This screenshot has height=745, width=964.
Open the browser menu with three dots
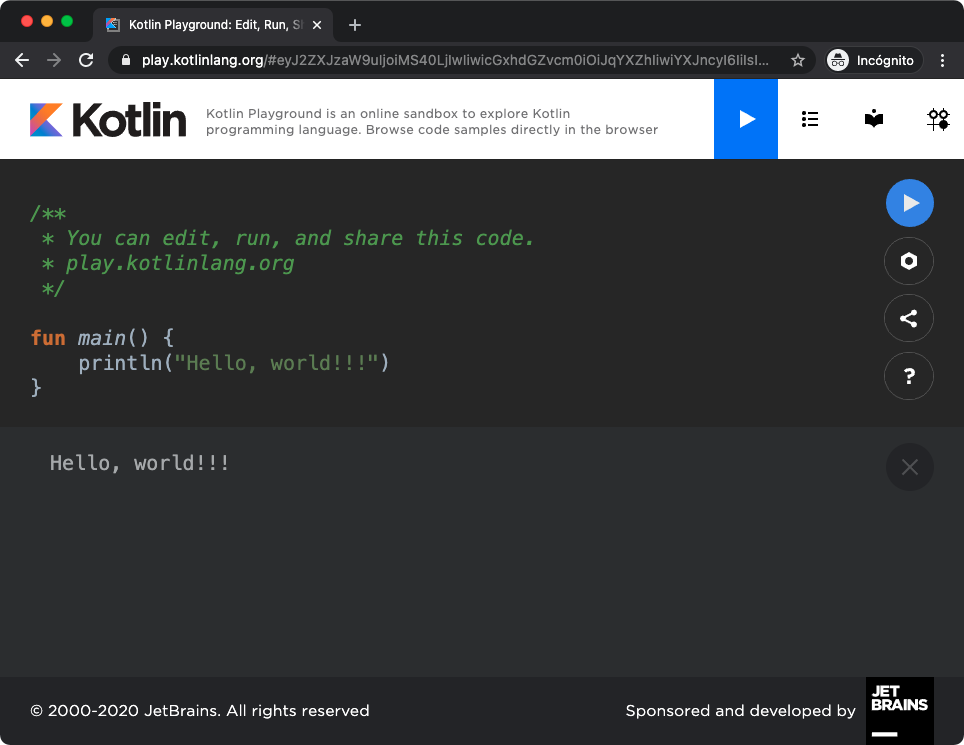point(942,60)
